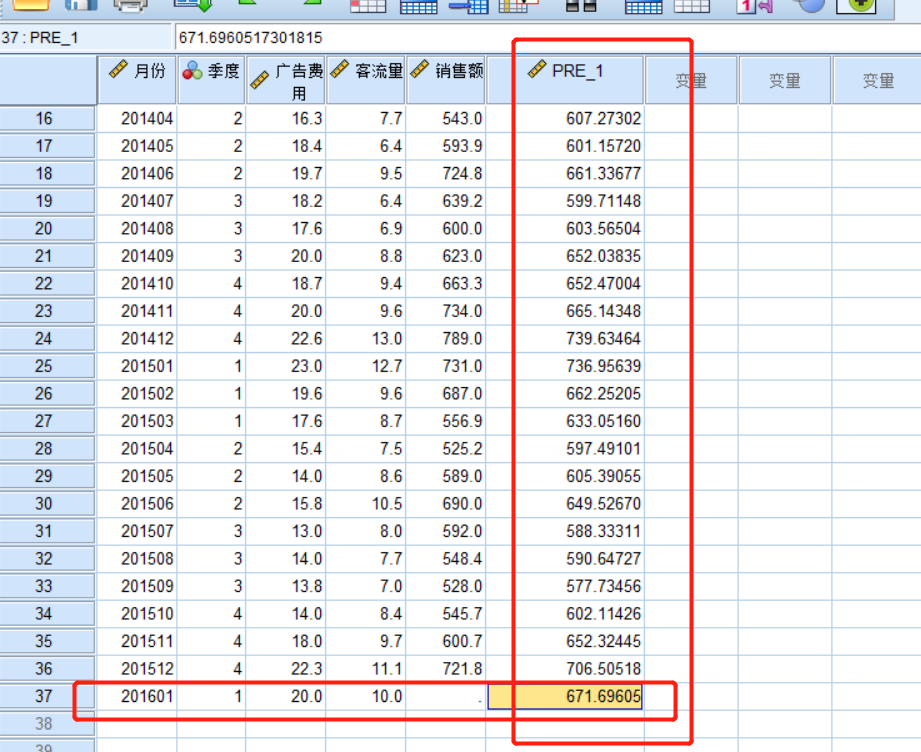Click advertising cost cell 23.0
921x752 pixels.
click(x=286, y=366)
